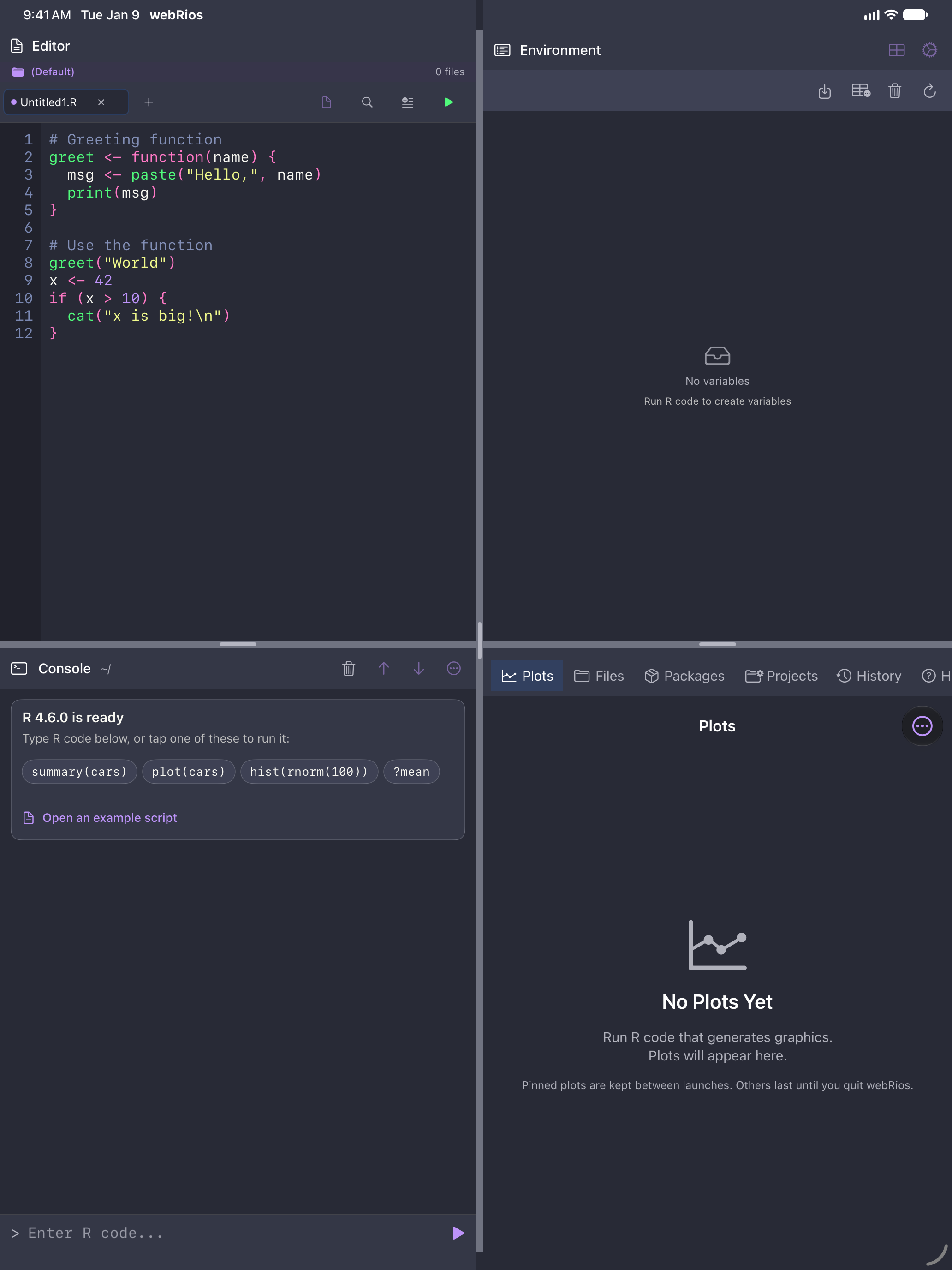Switch to the Packages tab
This screenshot has height=1270, width=952.
tap(684, 676)
